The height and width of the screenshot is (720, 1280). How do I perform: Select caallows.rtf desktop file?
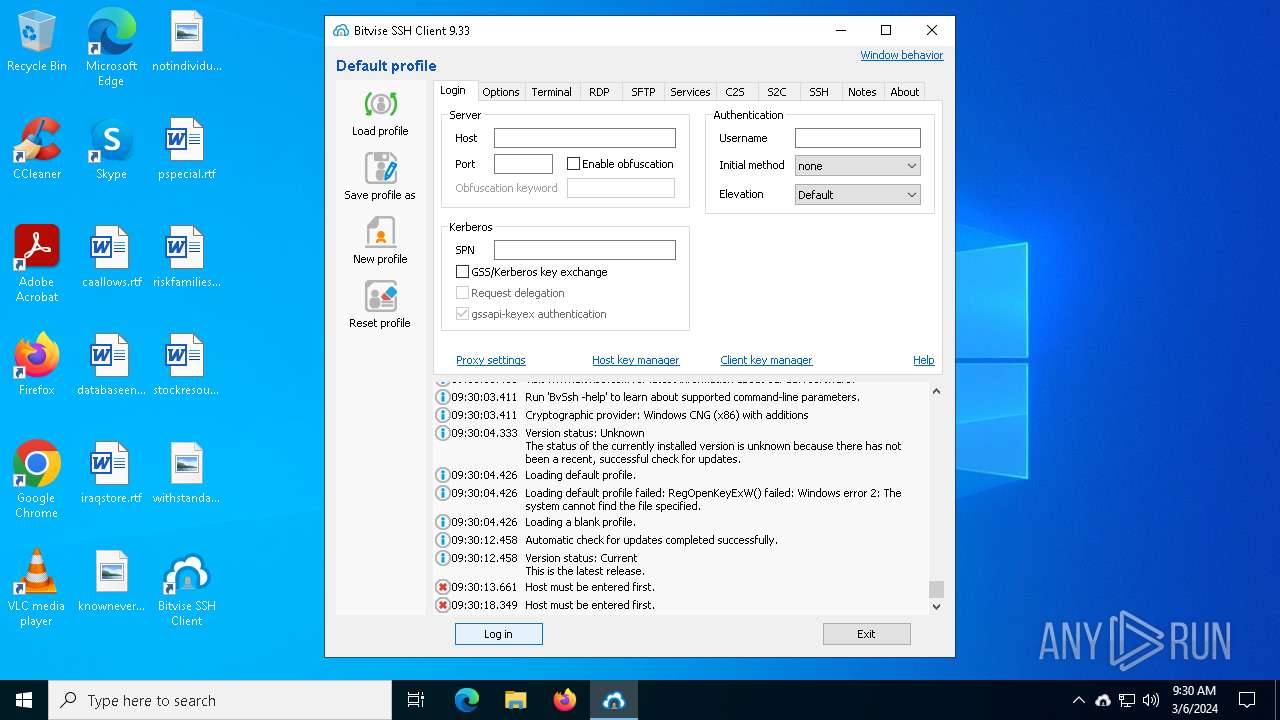point(111,256)
